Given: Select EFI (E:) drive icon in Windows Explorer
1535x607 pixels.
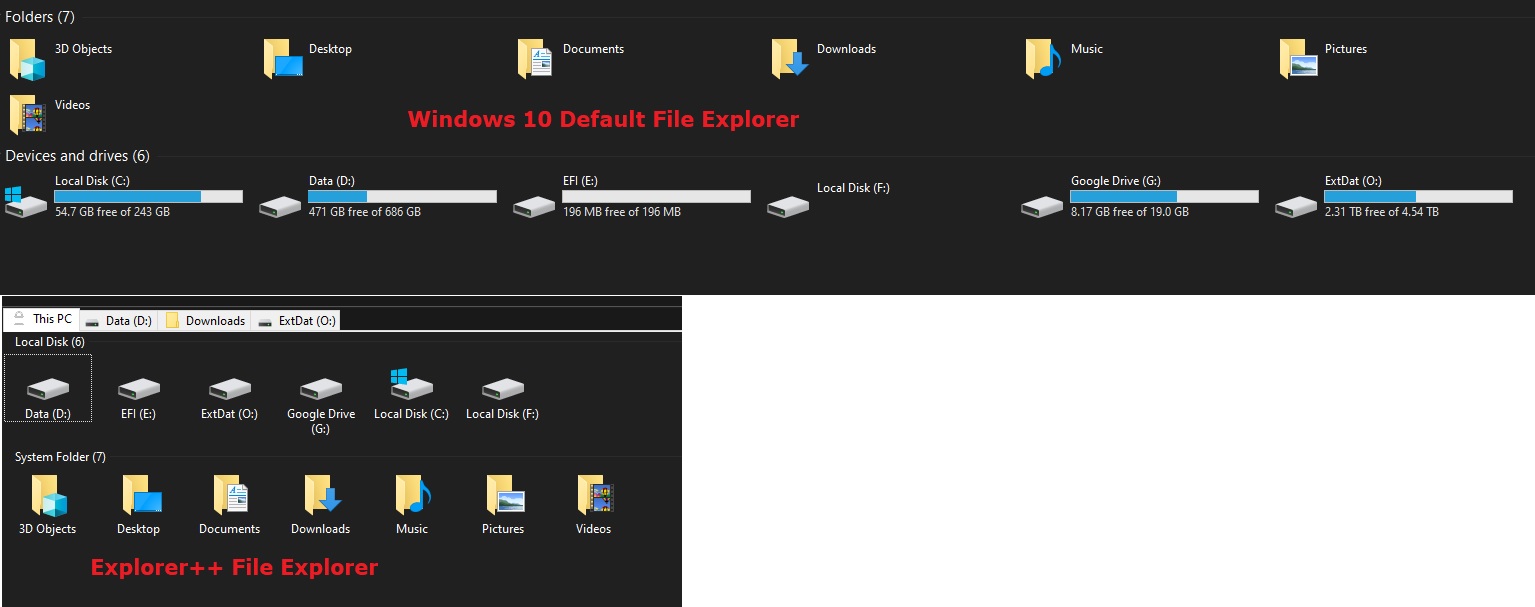Looking at the screenshot, I should [534, 206].
